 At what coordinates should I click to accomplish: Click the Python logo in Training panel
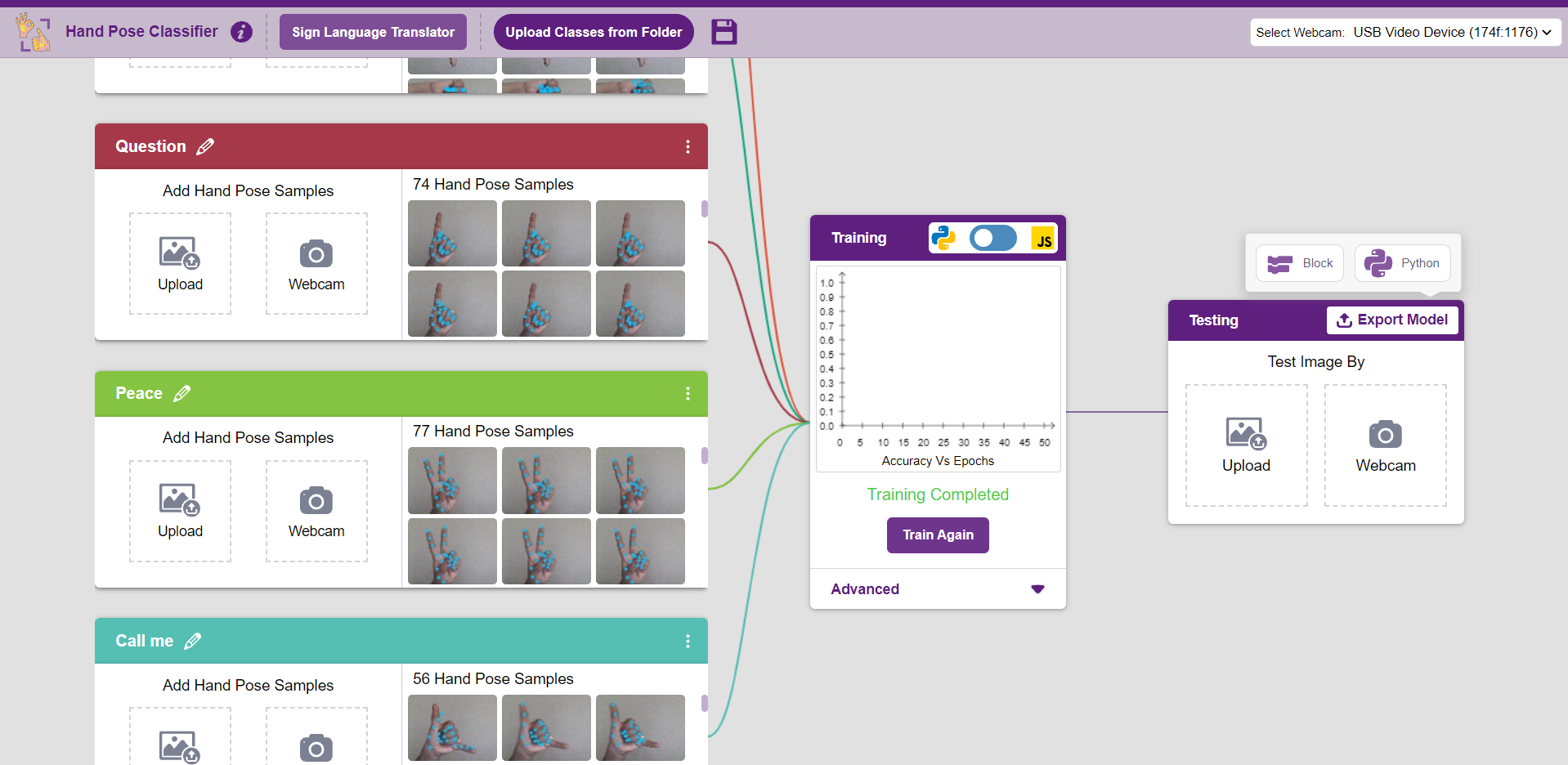943,238
